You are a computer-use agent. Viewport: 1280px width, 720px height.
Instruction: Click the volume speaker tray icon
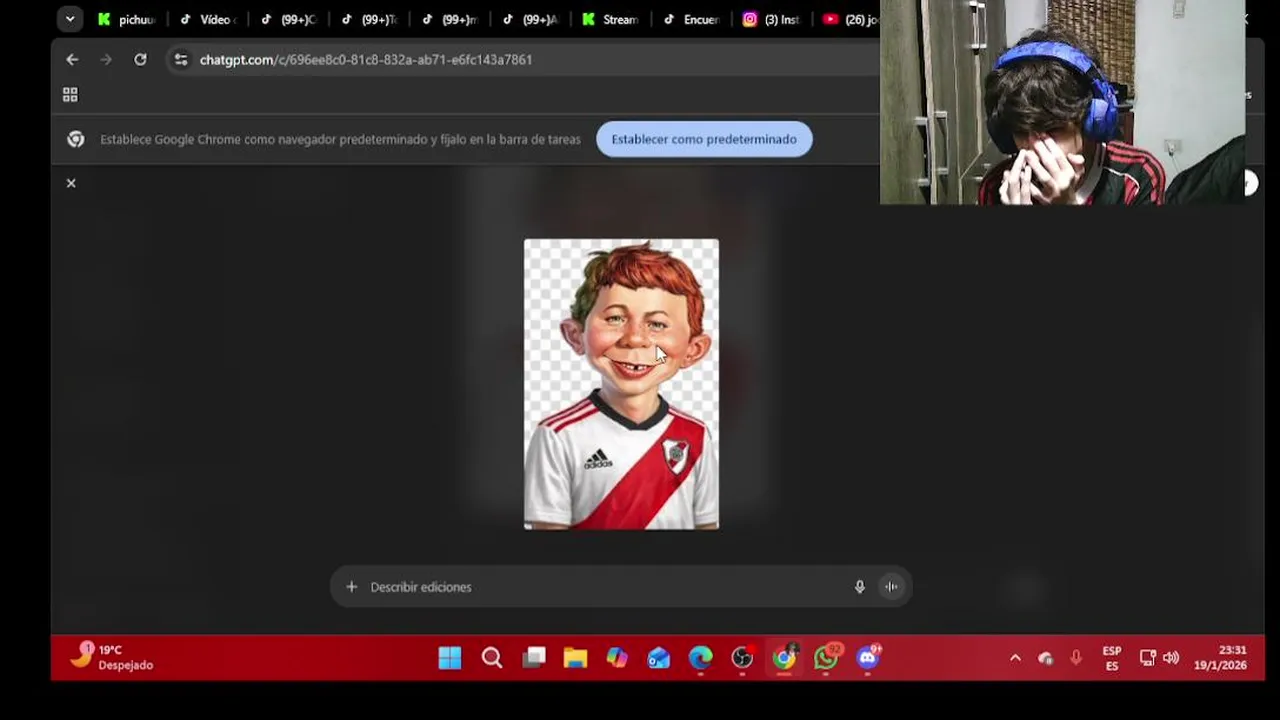pyautogui.click(x=1170, y=658)
